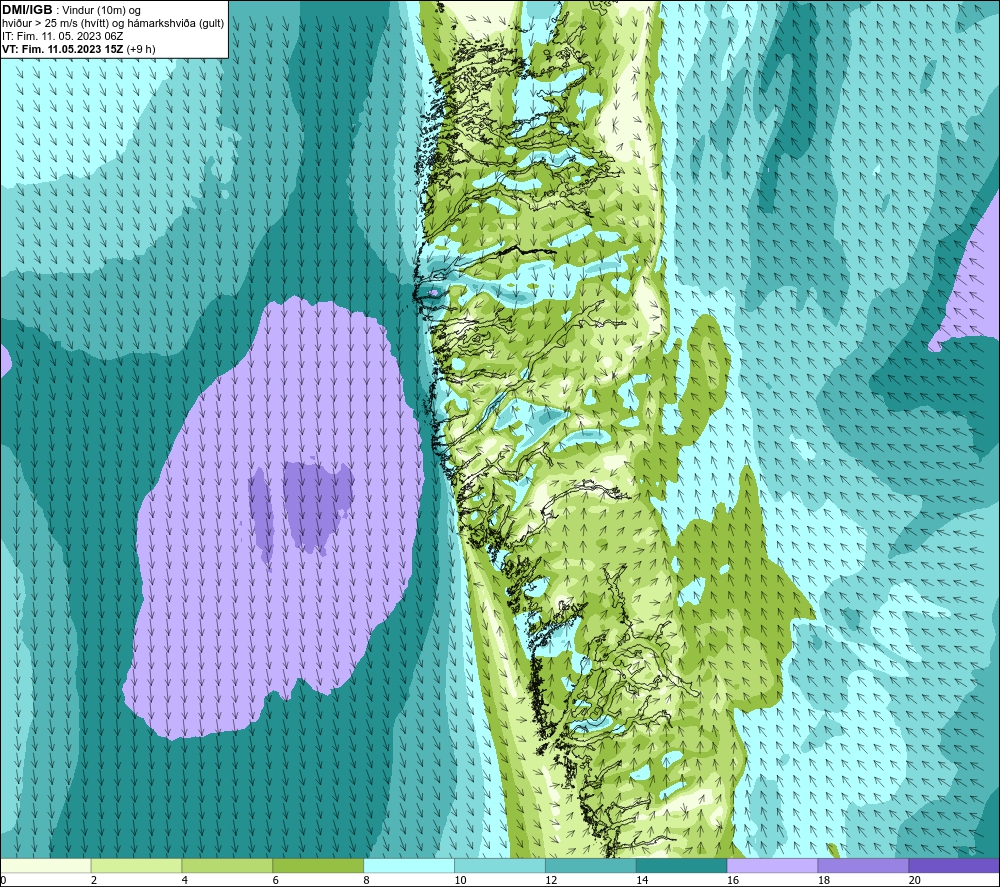Click the scale label '6'
Viewport: 1000px width, 887px height.
coord(276,880)
